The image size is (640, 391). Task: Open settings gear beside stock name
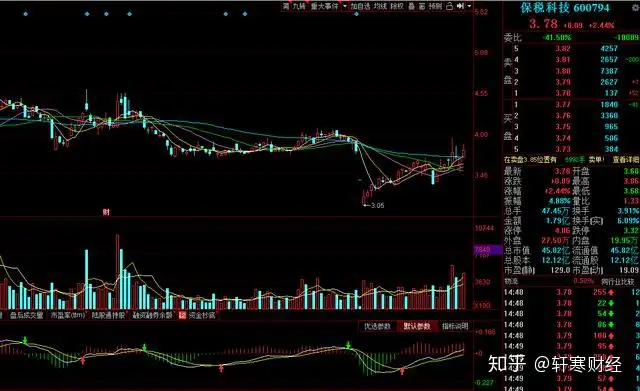pos(636,7)
